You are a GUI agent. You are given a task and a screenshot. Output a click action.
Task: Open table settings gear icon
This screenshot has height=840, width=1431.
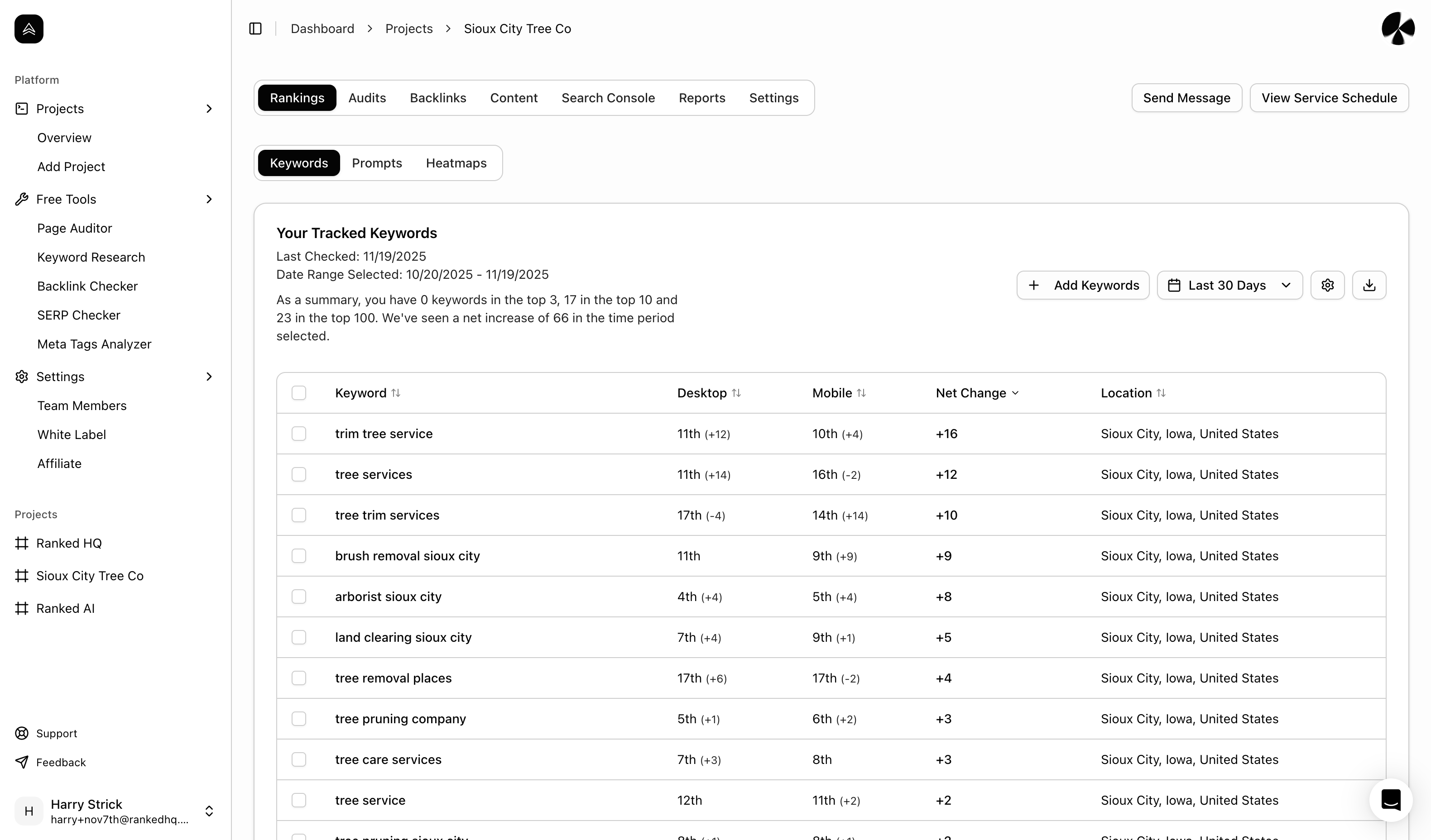point(1327,285)
